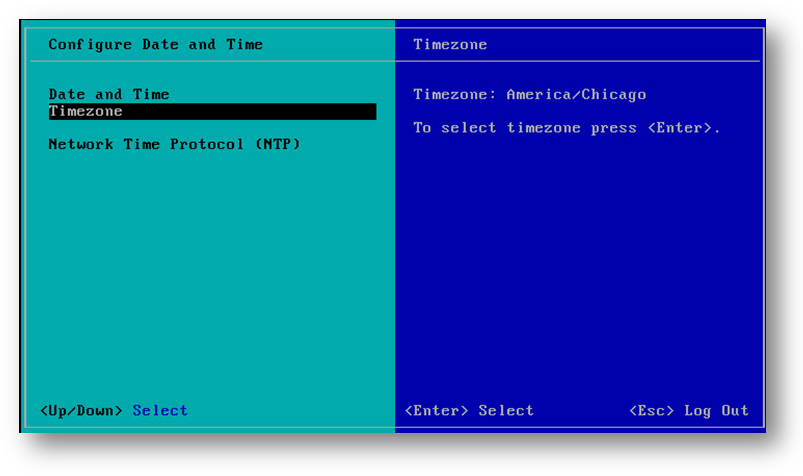Click the <Enter> Select hint
Viewport: 803px width, 476px height.
tap(469, 410)
